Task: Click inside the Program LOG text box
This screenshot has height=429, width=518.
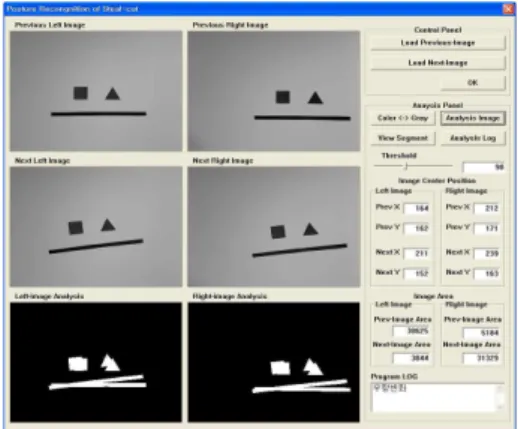Action: coord(433,398)
